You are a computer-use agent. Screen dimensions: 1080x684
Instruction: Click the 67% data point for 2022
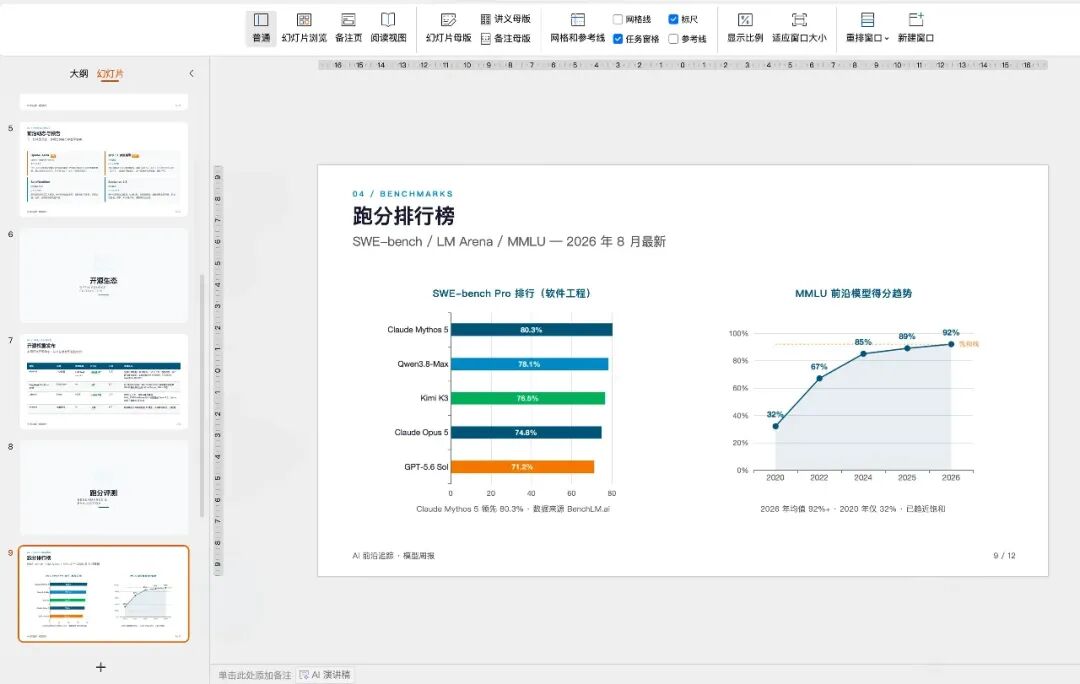(x=819, y=378)
